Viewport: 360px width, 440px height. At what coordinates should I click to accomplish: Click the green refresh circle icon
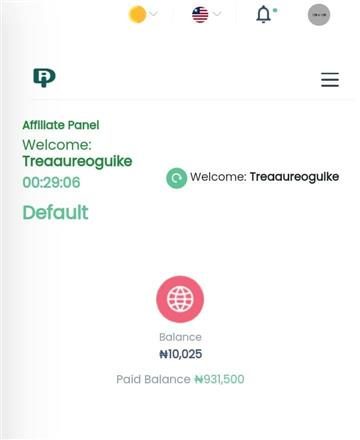pos(176,178)
